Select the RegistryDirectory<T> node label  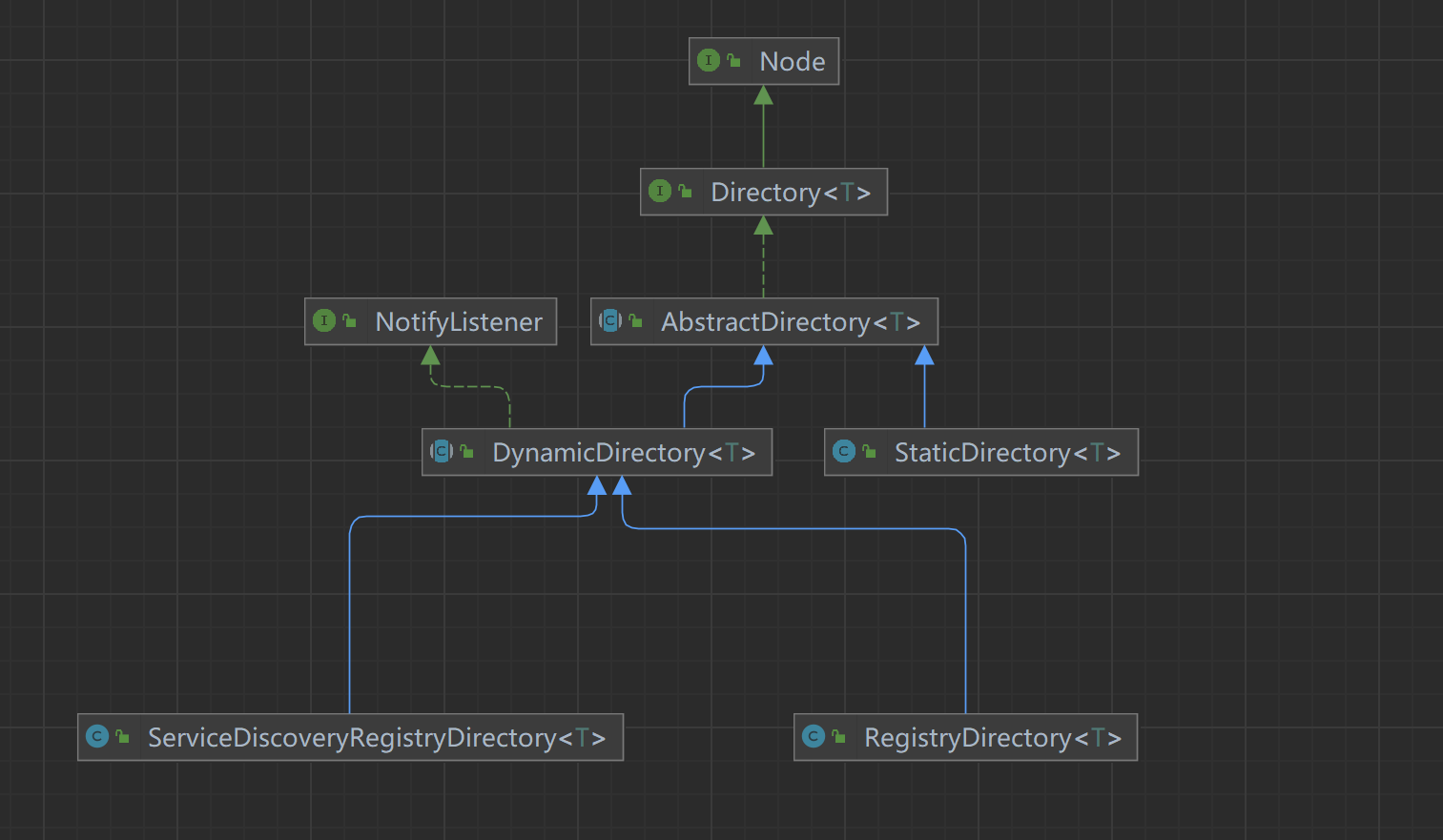pyautogui.click(x=993, y=738)
